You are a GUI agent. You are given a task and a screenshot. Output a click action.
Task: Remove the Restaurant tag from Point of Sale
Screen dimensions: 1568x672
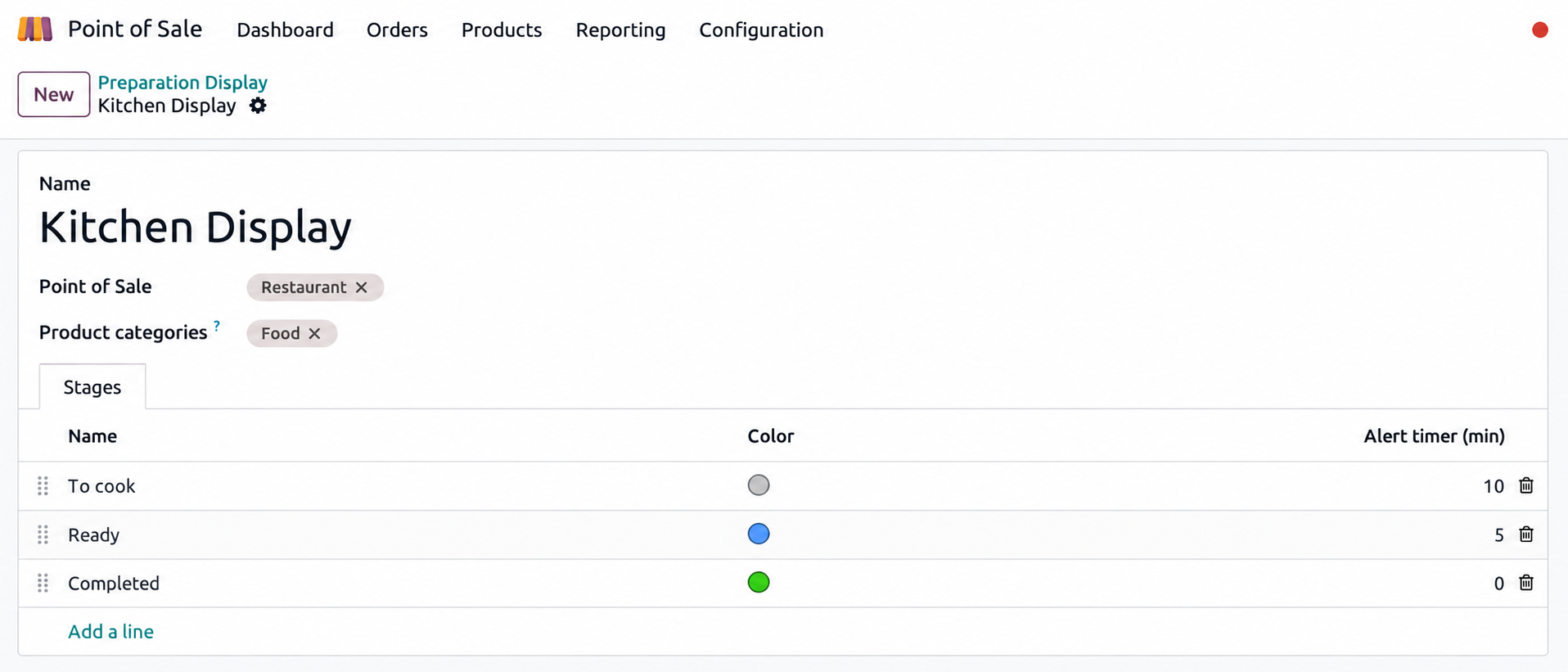tap(361, 287)
